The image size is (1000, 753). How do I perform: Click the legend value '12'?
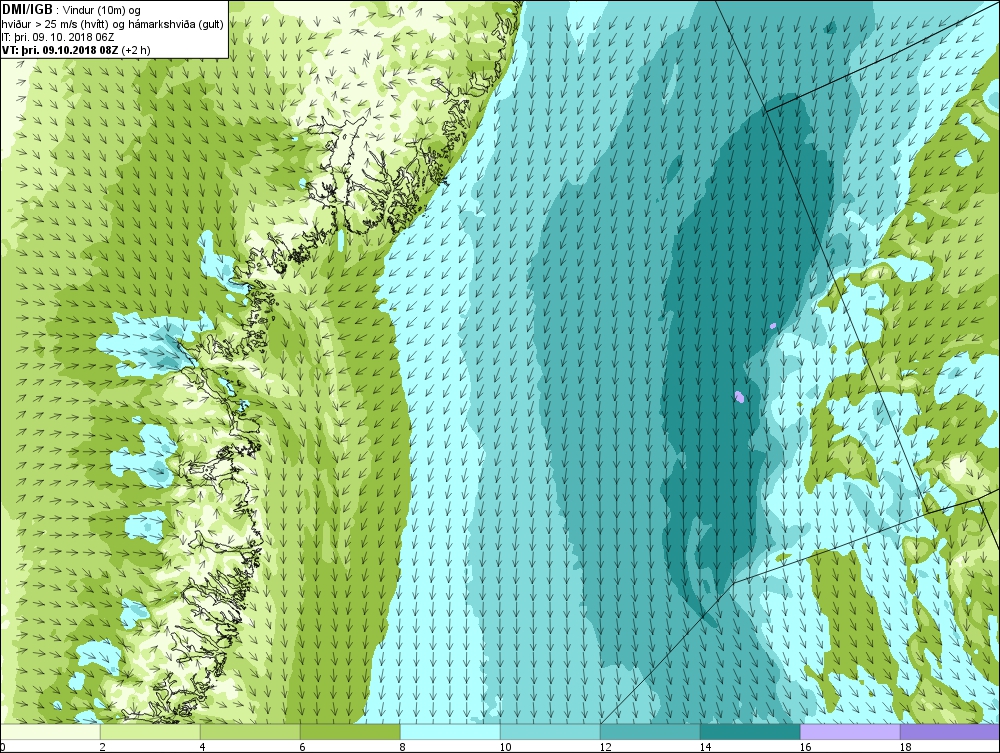click(x=605, y=747)
